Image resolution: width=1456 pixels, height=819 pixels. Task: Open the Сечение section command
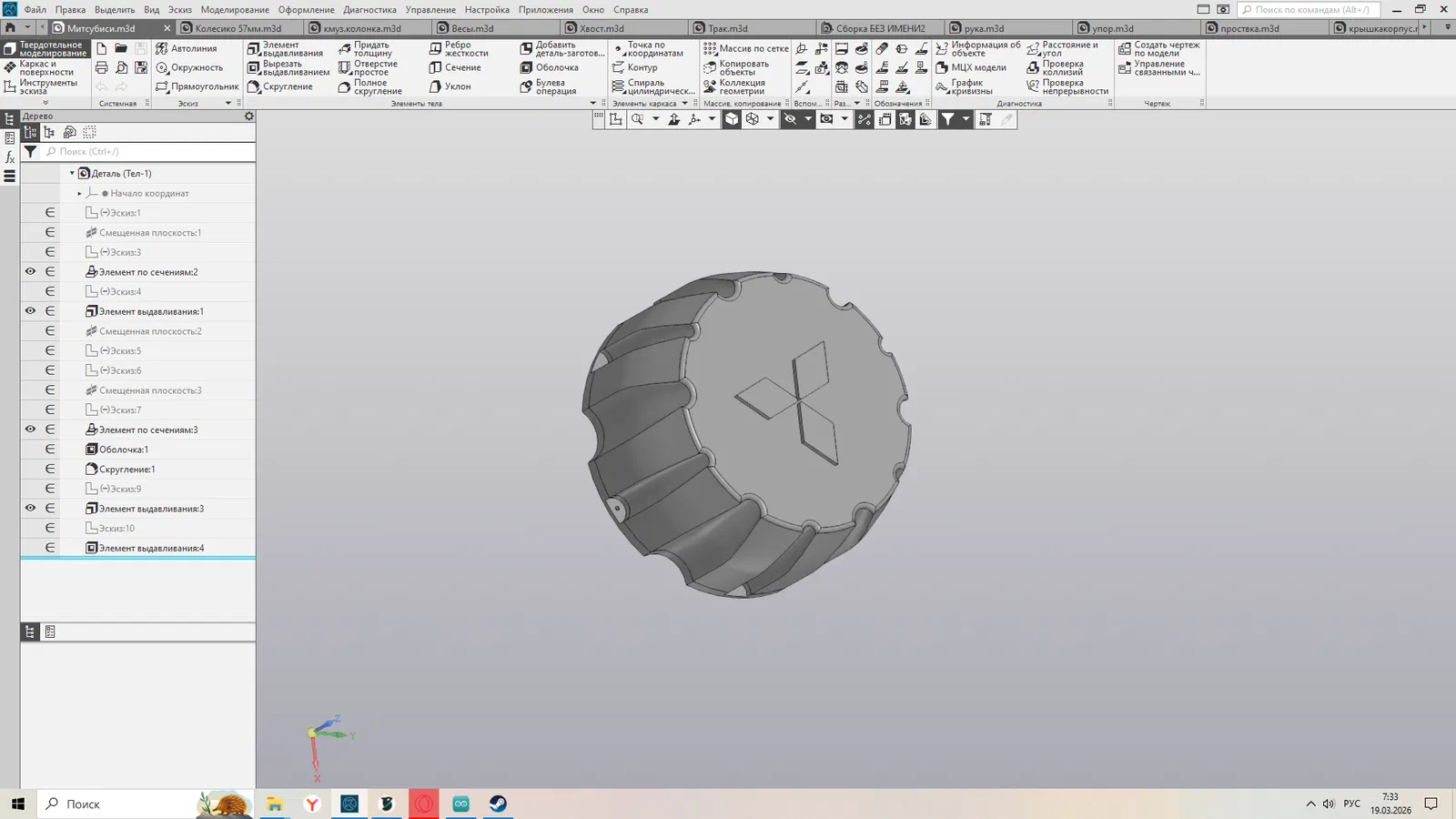tap(455, 67)
